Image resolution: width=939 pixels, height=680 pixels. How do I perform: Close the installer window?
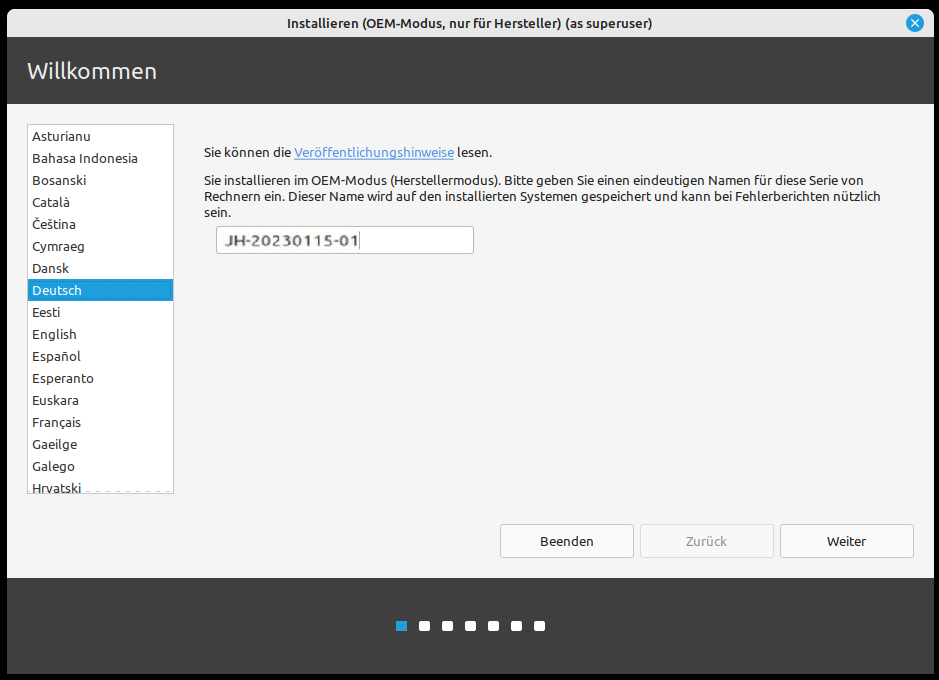(x=914, y=23)
